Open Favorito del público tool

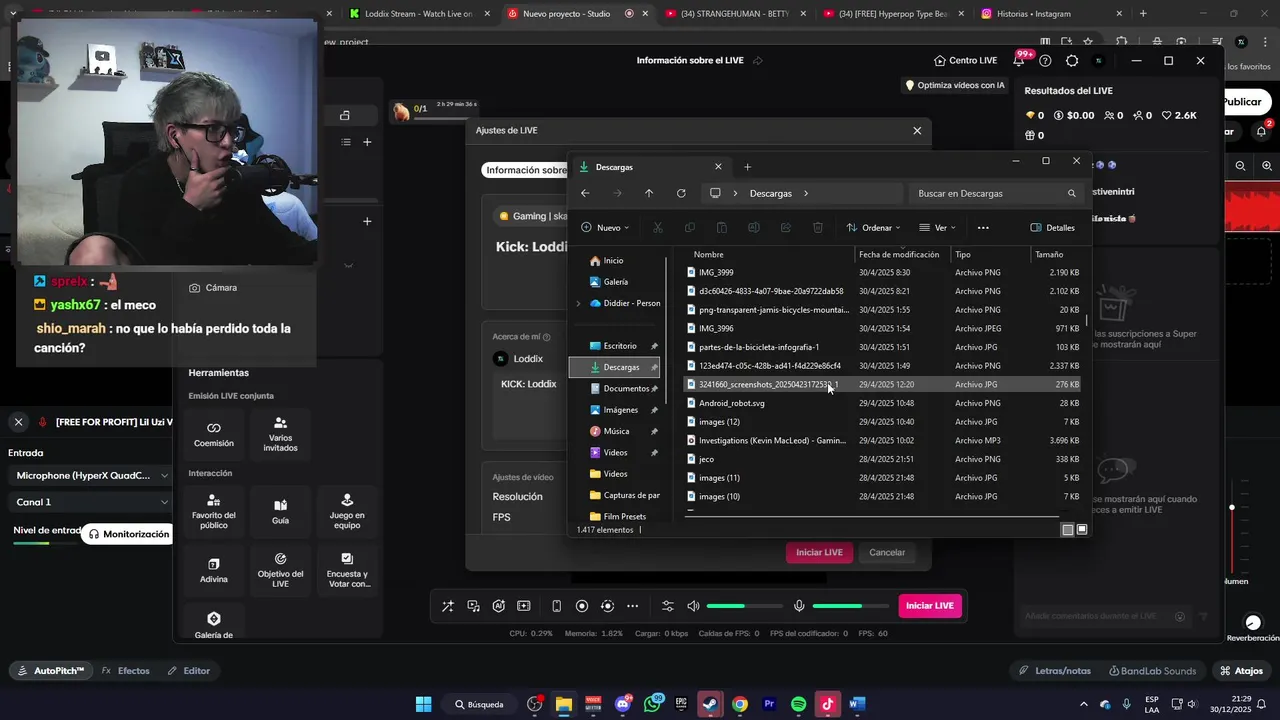214,510
